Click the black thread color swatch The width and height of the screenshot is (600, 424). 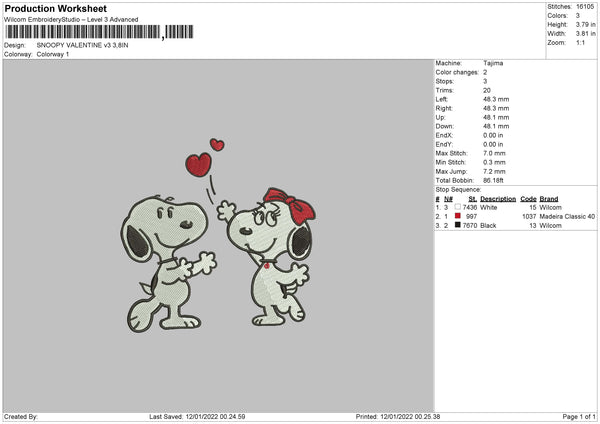[x=457, y=225]
